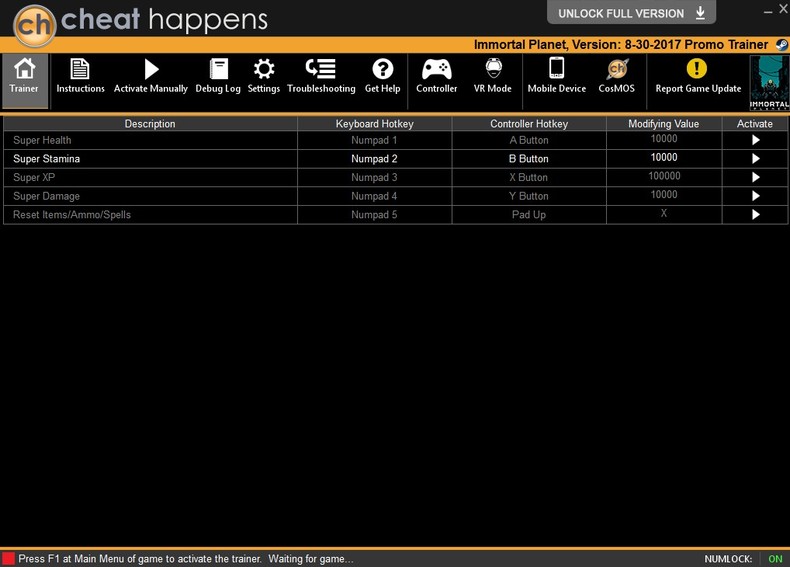Activate the Super Stamina cheat

(x=755, y=159)
